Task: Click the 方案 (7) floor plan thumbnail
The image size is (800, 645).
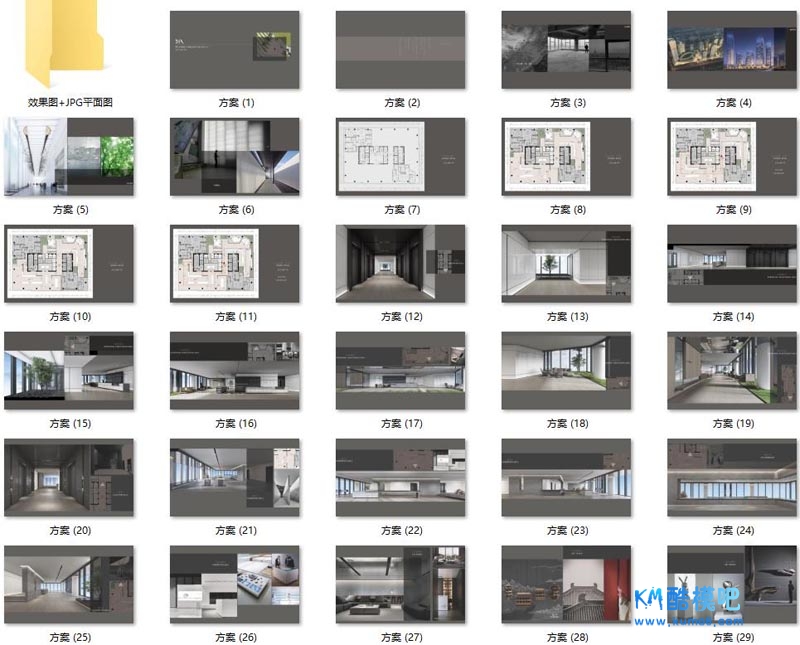Action: click(x=400, y=157)
